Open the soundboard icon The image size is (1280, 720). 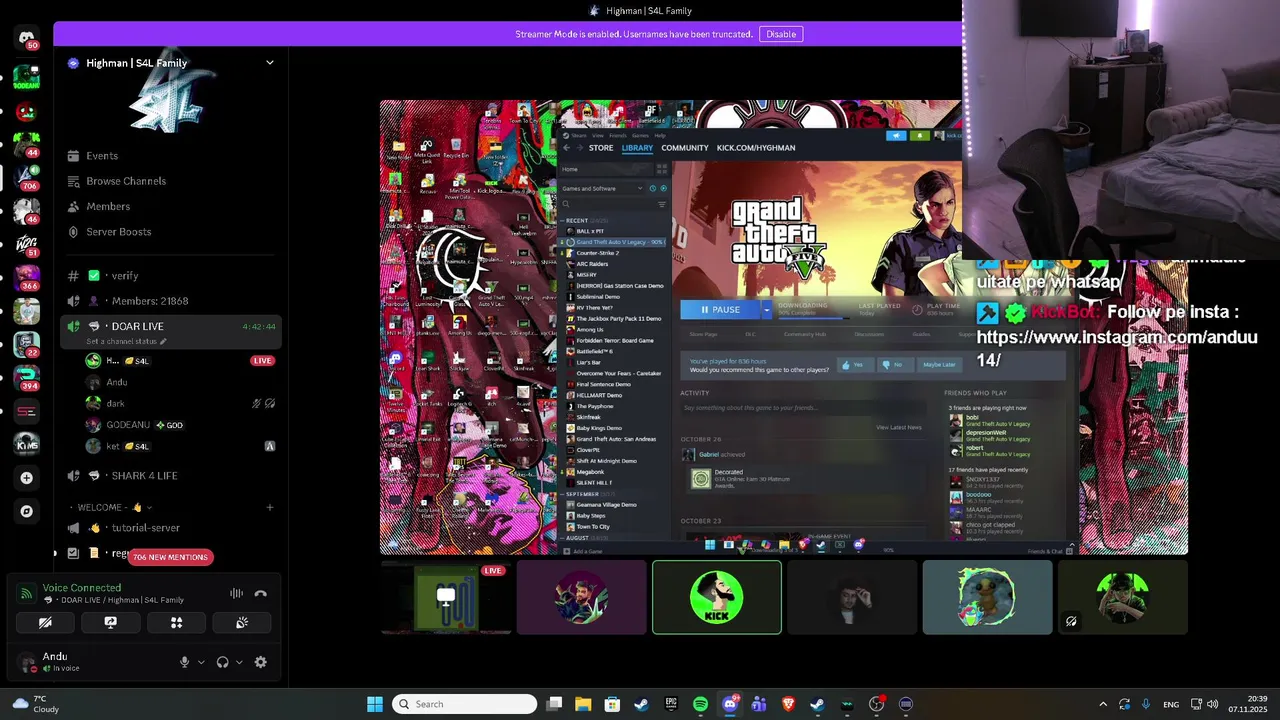click(242, 622)
